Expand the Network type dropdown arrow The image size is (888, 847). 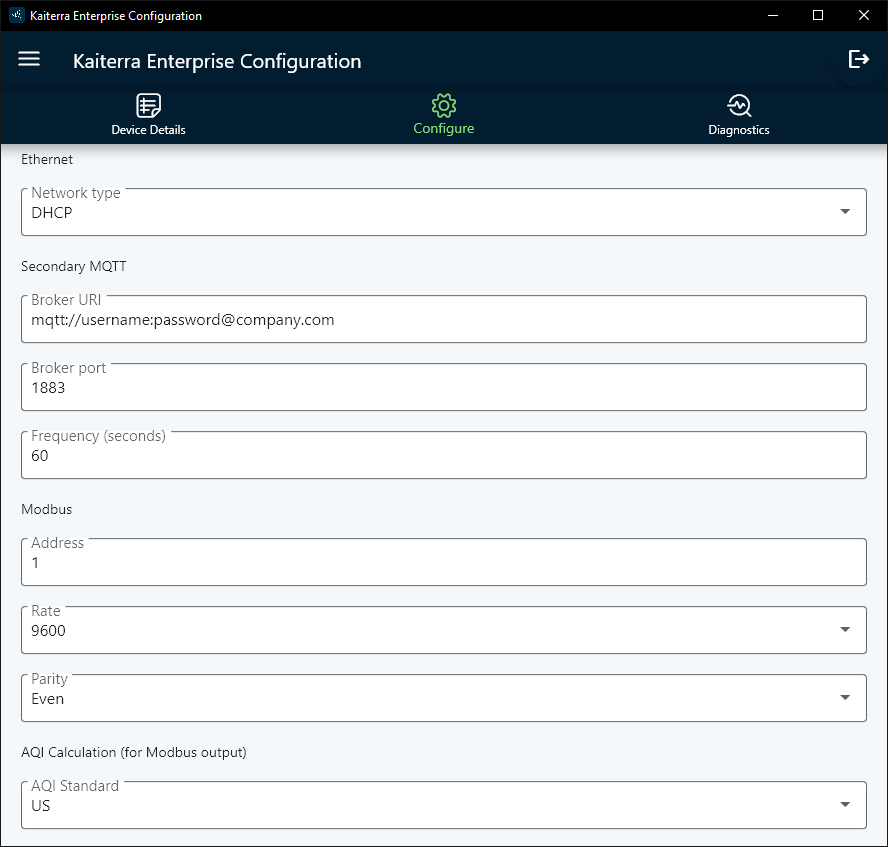pyautogui.click(x=845, y=211)
